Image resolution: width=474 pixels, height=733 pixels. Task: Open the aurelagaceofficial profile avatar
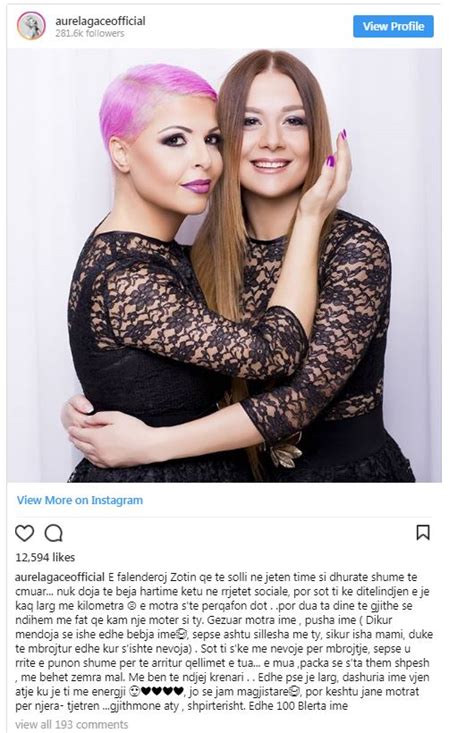pos(31,26)
